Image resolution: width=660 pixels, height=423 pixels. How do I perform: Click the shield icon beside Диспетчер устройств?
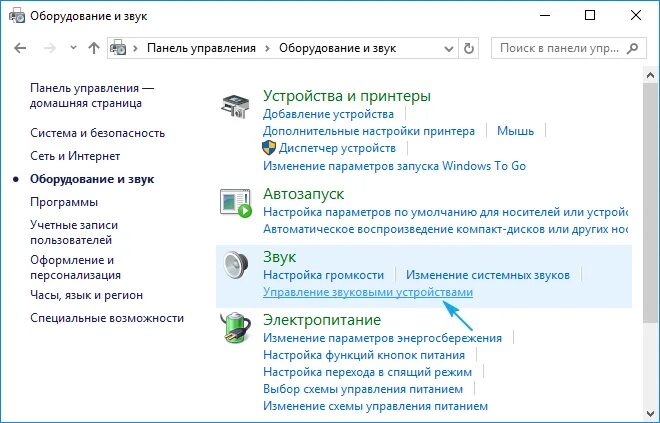269,148
